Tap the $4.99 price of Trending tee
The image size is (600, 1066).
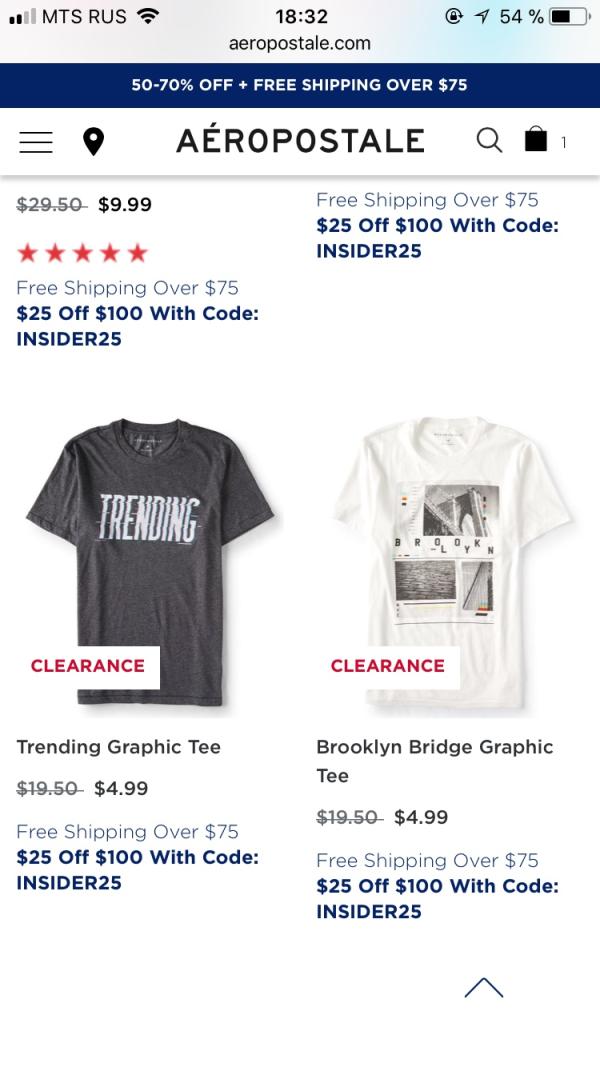[121, 789]
